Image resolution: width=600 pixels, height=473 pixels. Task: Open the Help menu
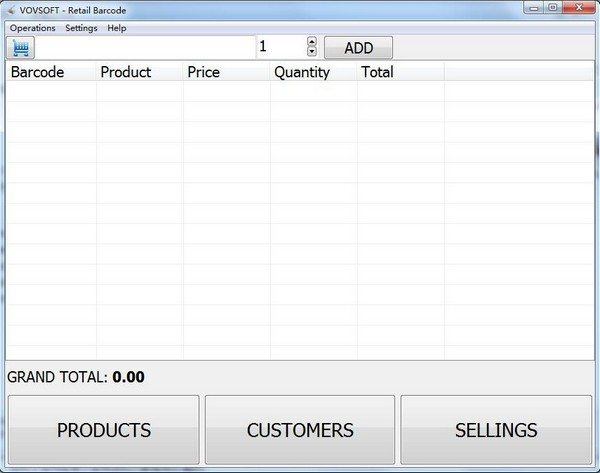[117, 28]
